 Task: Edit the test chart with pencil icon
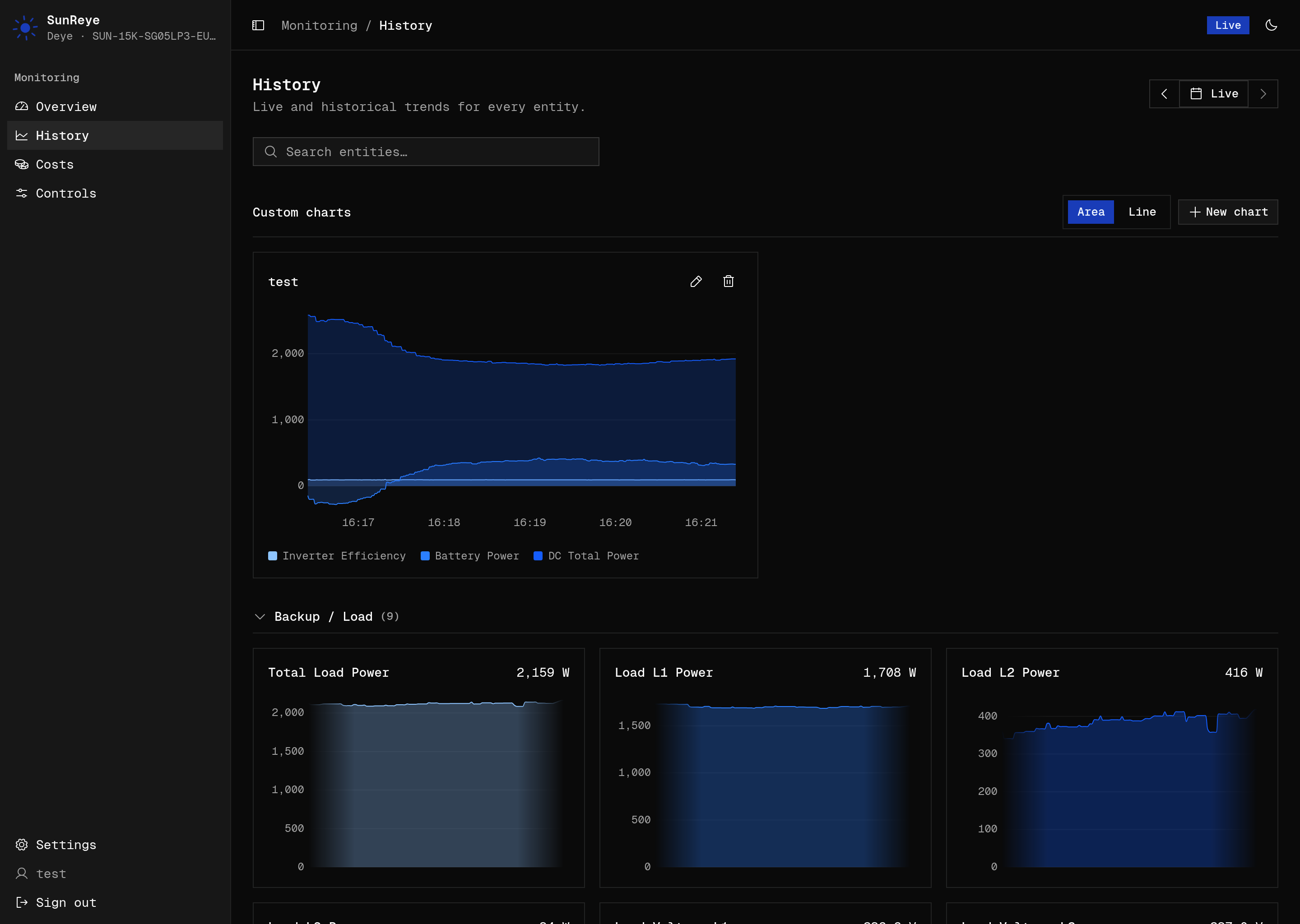[x=696, y=282]
